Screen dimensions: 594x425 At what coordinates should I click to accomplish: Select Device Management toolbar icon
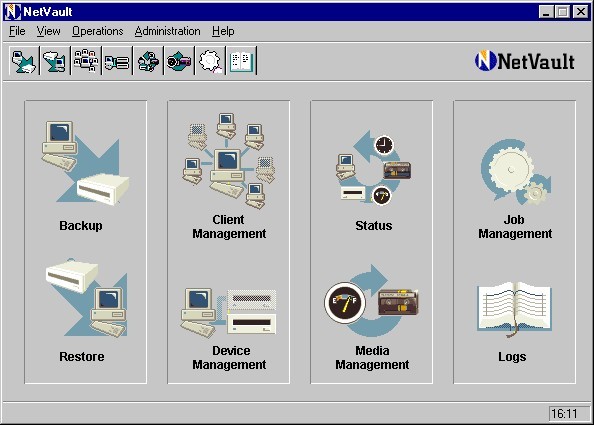coord(117,61)
